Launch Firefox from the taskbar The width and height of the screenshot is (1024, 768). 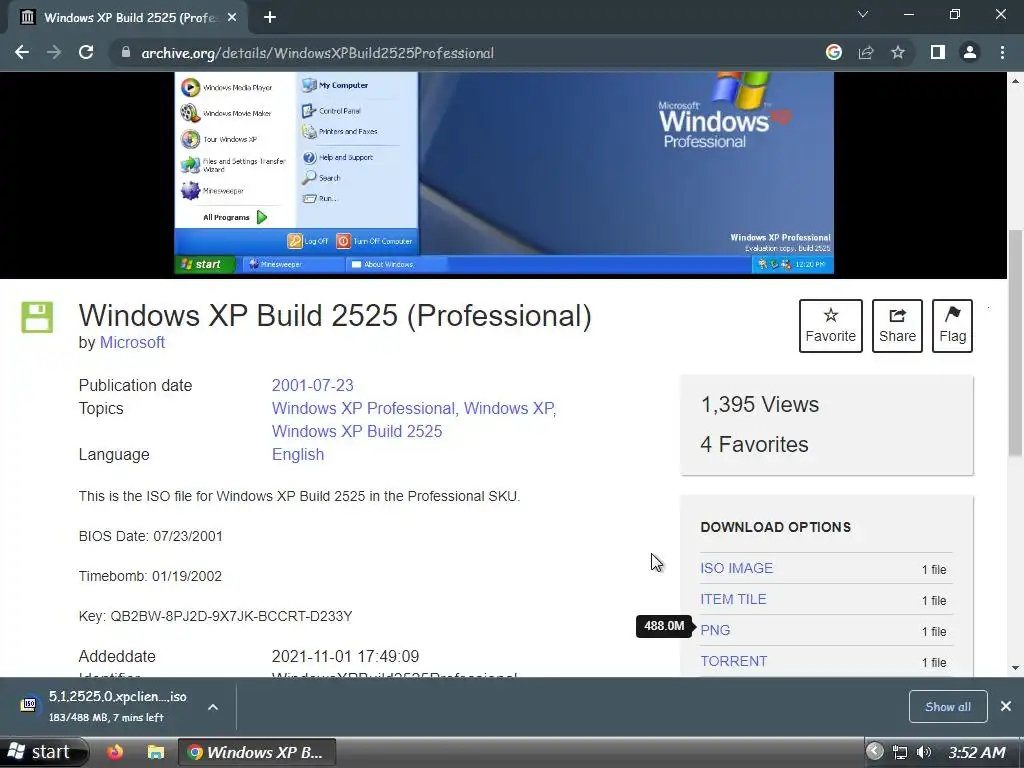(115, 752)
